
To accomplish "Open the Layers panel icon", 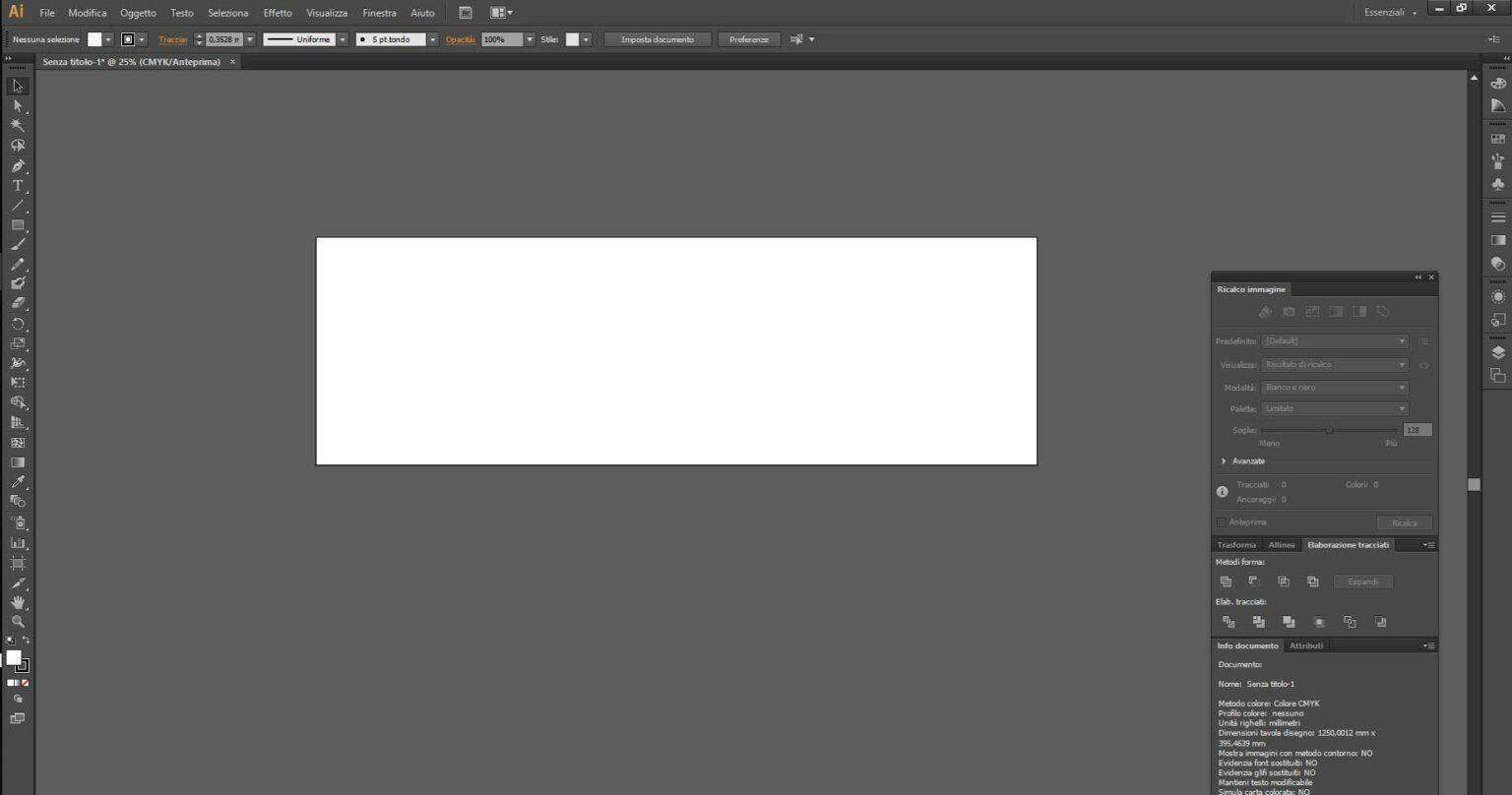I will (x=1498, y=353).
